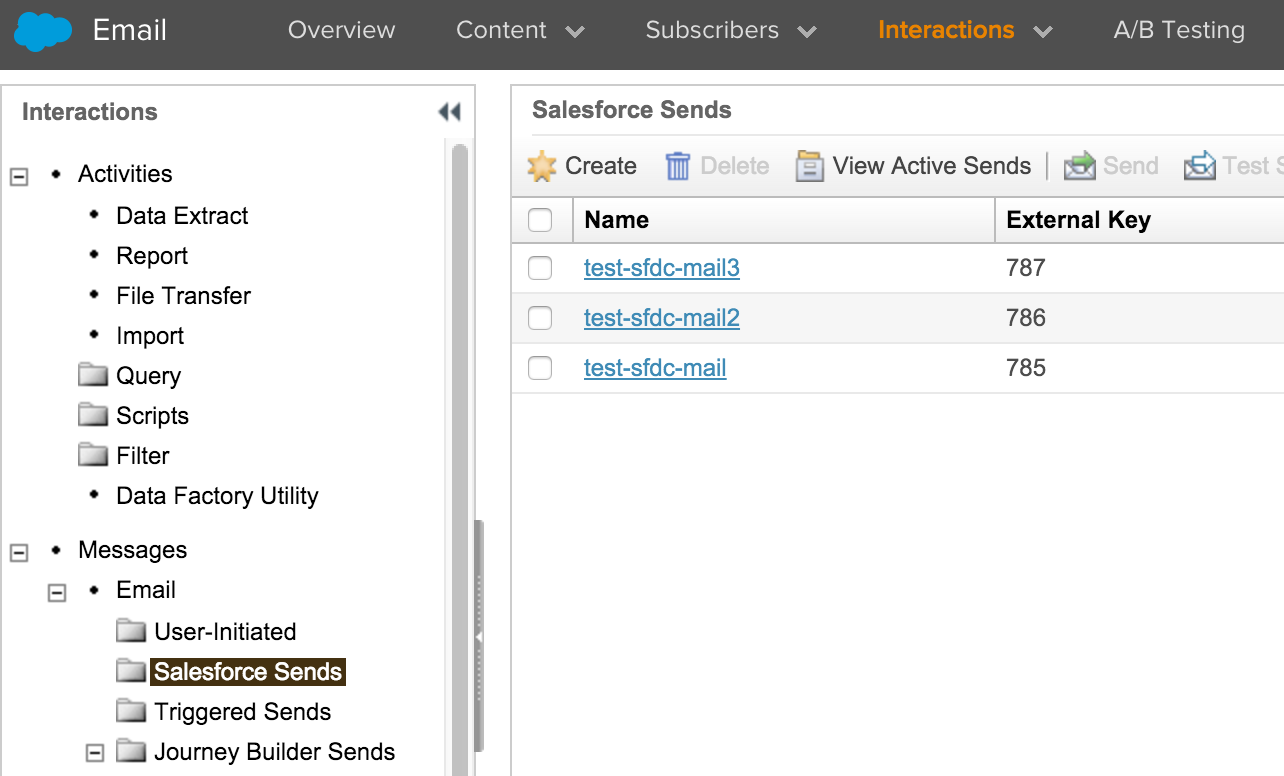Image resolution: width=1284 pixels, height=776 pixels.
Task: Select Data Factory Utility in the tree
Action: [217, 496]
